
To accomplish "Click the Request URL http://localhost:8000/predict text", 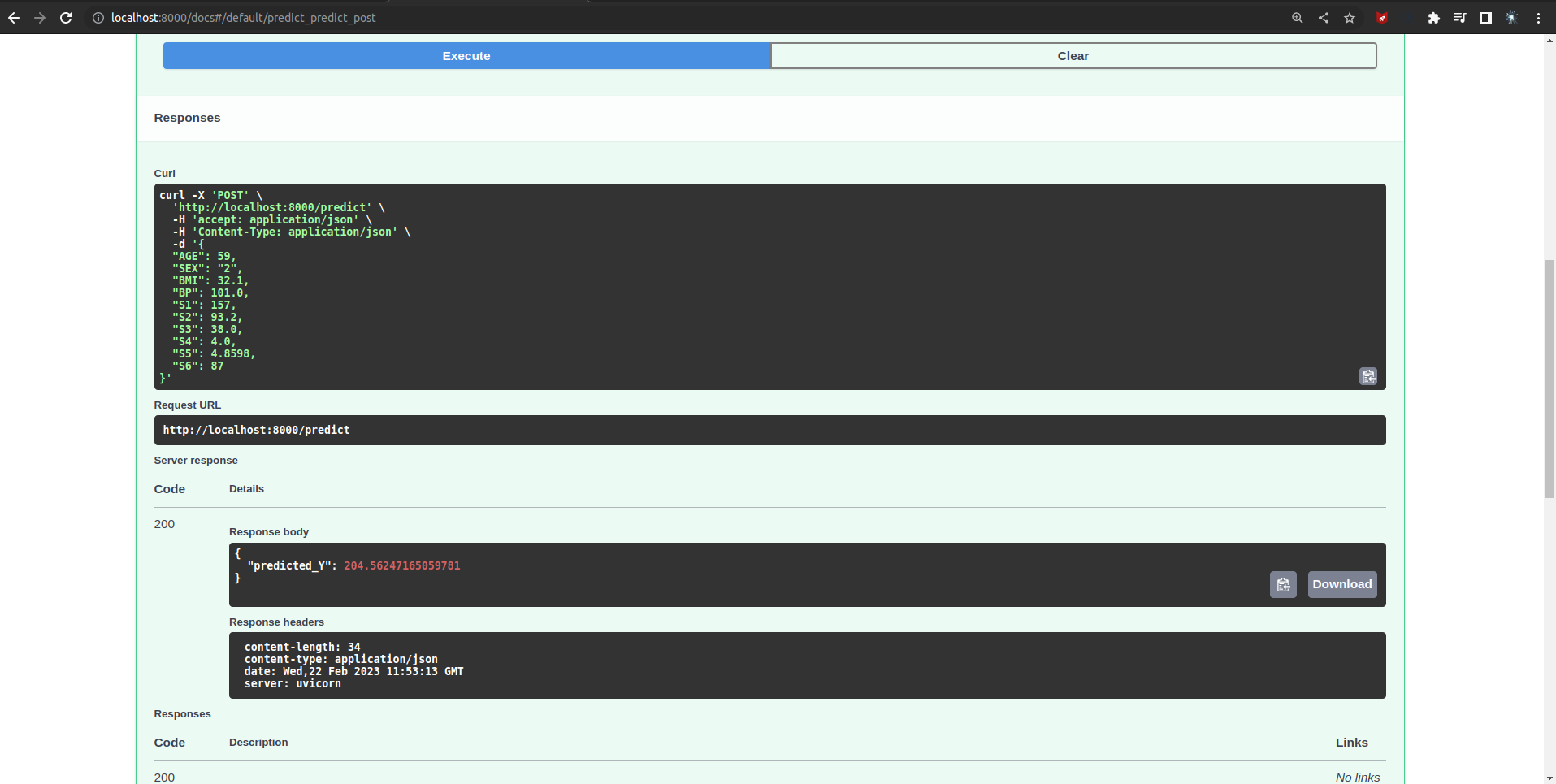I will click(x=256, y=430).
